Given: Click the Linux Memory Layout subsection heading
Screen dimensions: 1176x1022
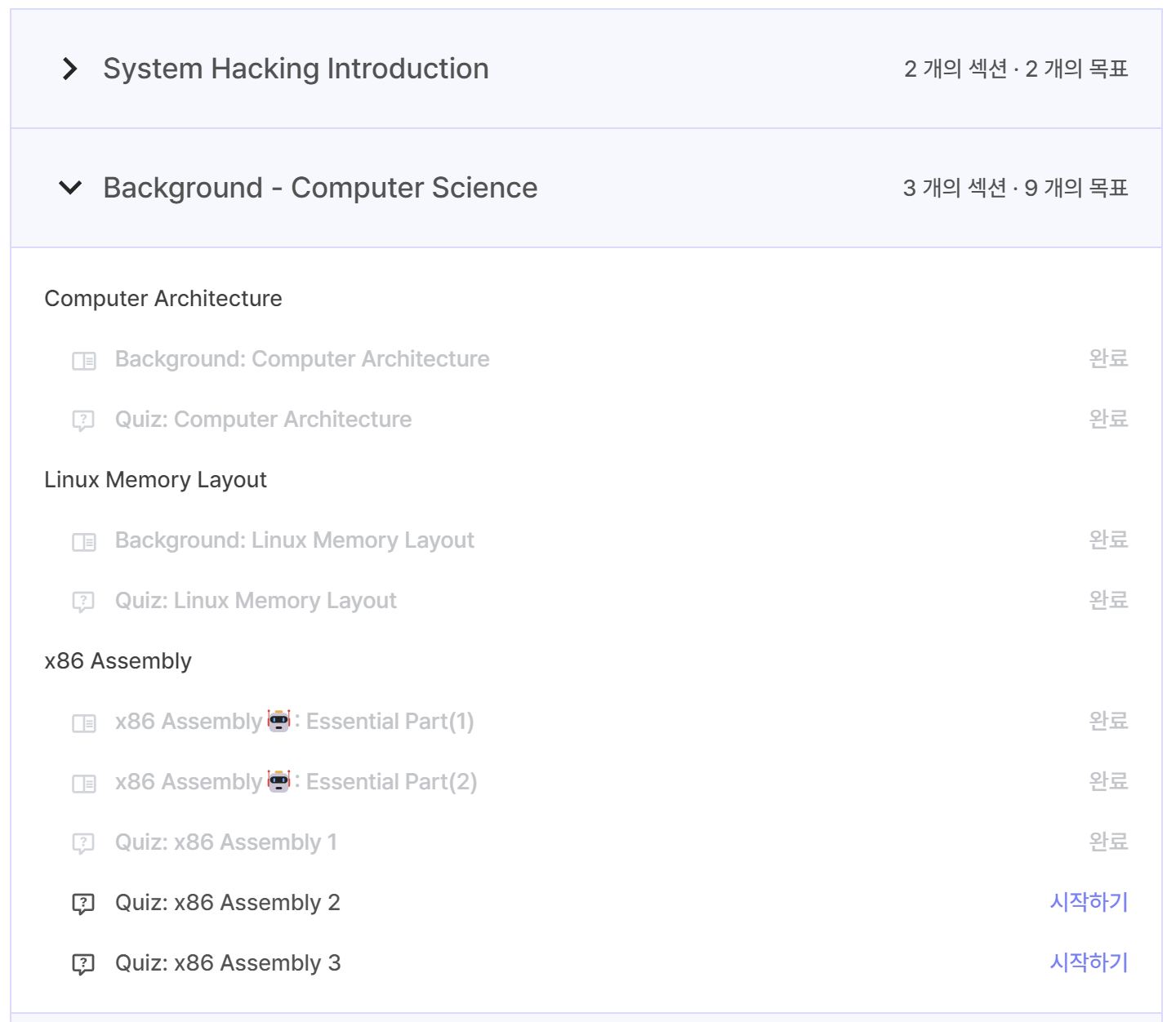Looking at the screenshot, I should 155,480.
